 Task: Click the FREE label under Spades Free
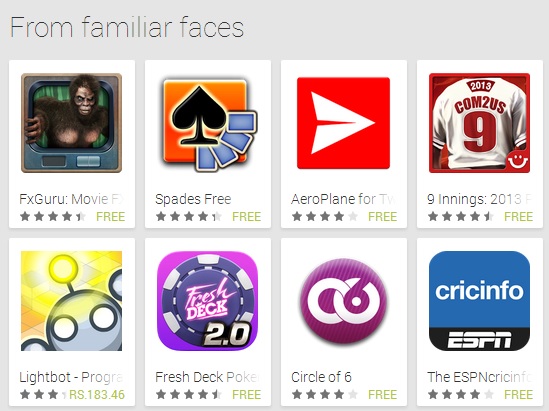(246, 217)
